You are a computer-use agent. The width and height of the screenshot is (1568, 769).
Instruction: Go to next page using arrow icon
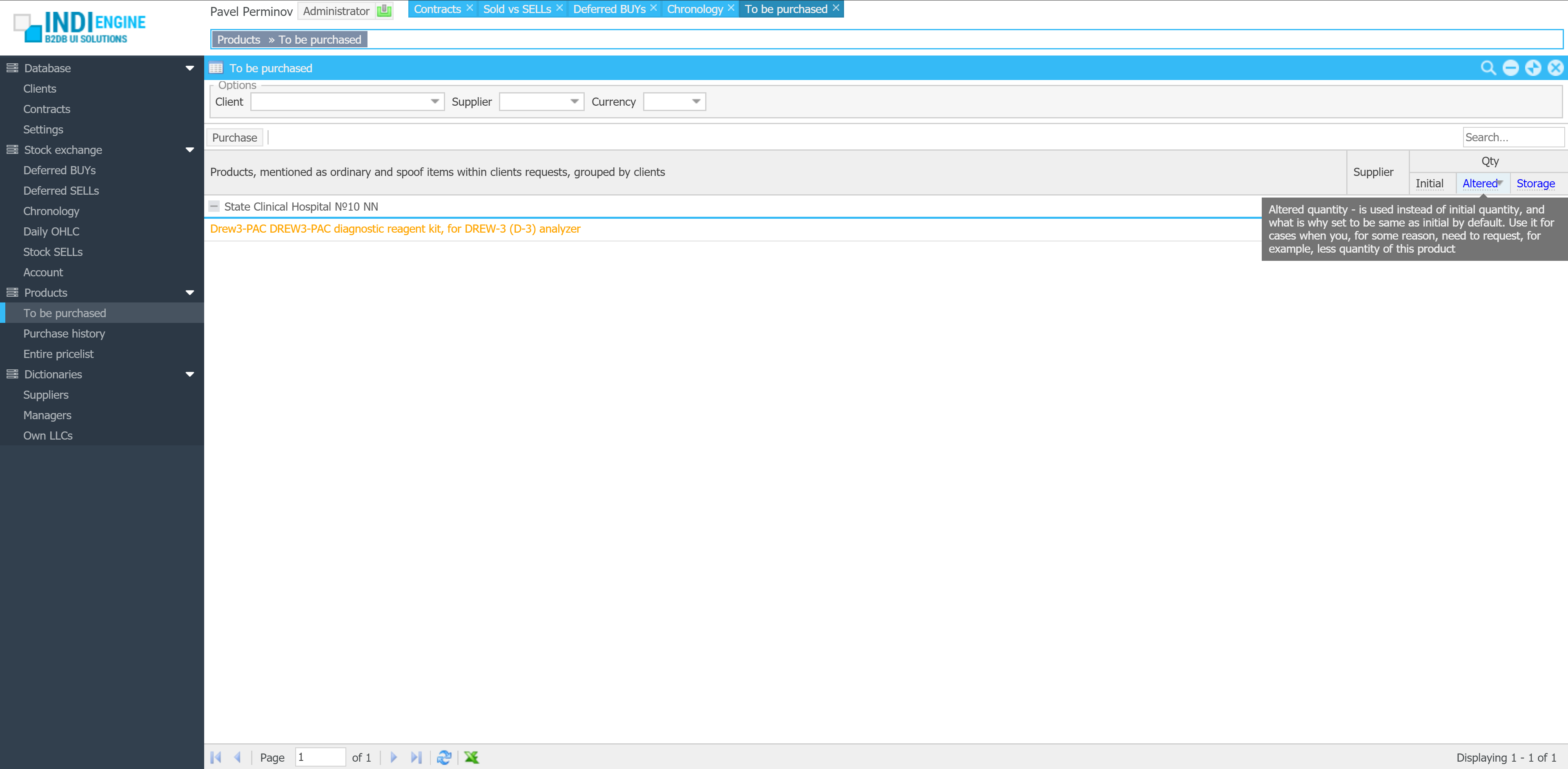(393, 757)
